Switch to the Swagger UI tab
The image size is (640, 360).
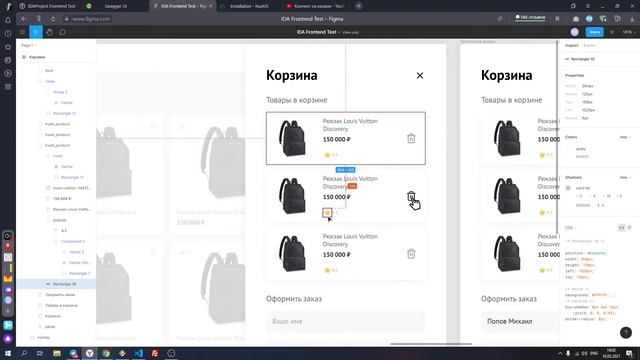click(116, 6)
